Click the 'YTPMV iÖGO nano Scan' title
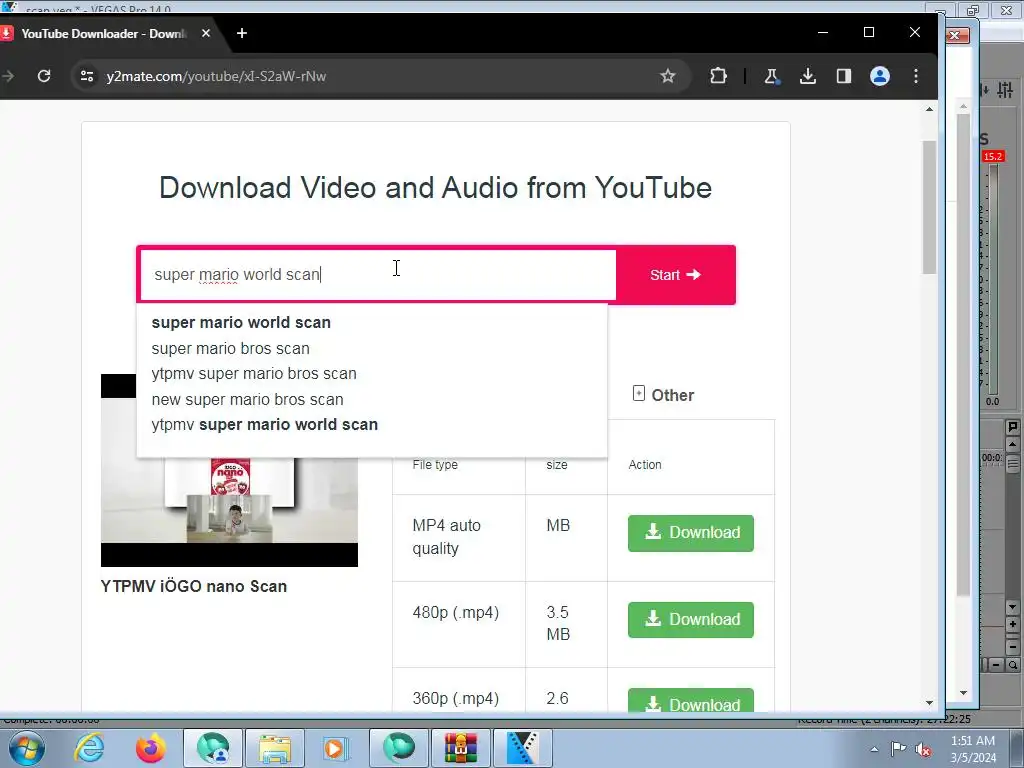1024x768 pixels. 194,586
